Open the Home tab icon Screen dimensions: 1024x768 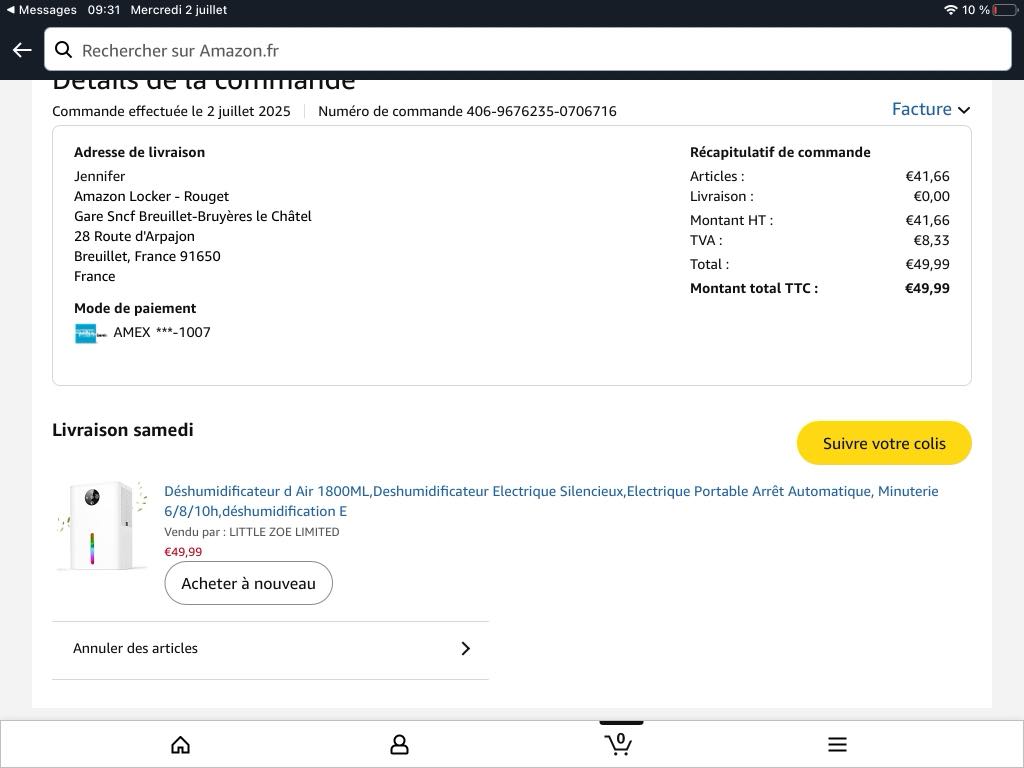[x=181, y=744]
